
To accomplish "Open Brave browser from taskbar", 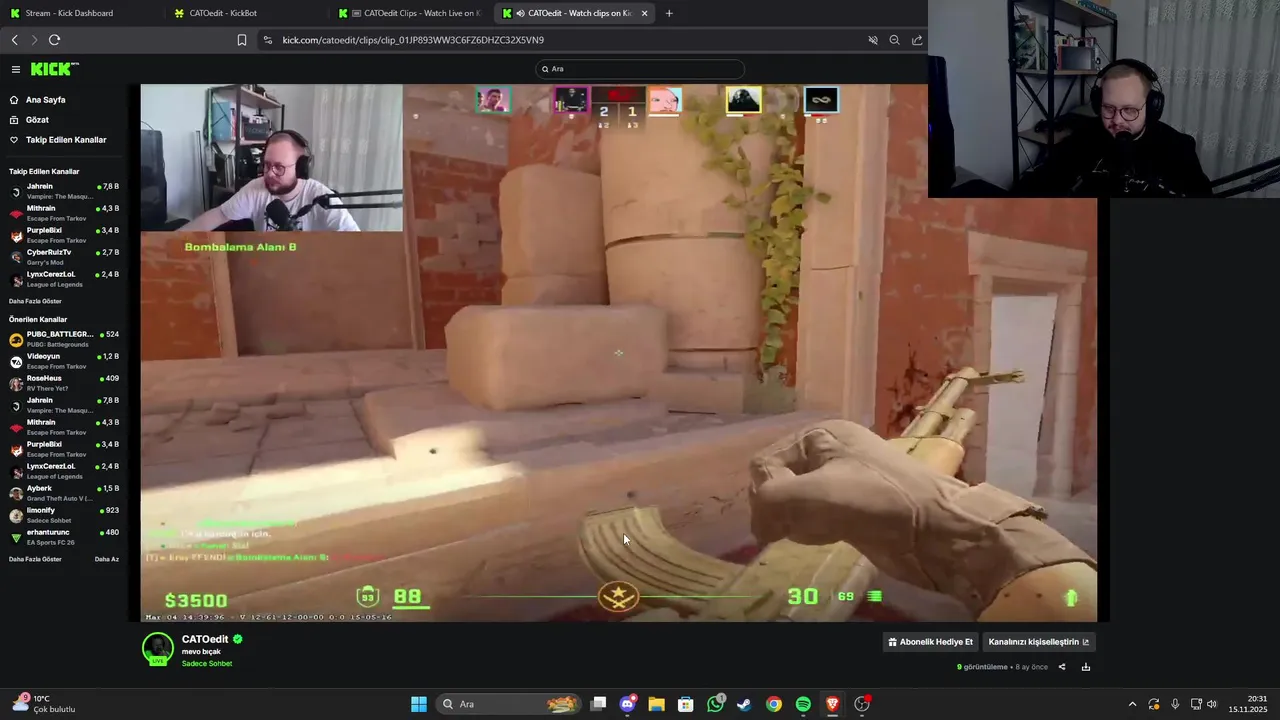I will (832, 704).
